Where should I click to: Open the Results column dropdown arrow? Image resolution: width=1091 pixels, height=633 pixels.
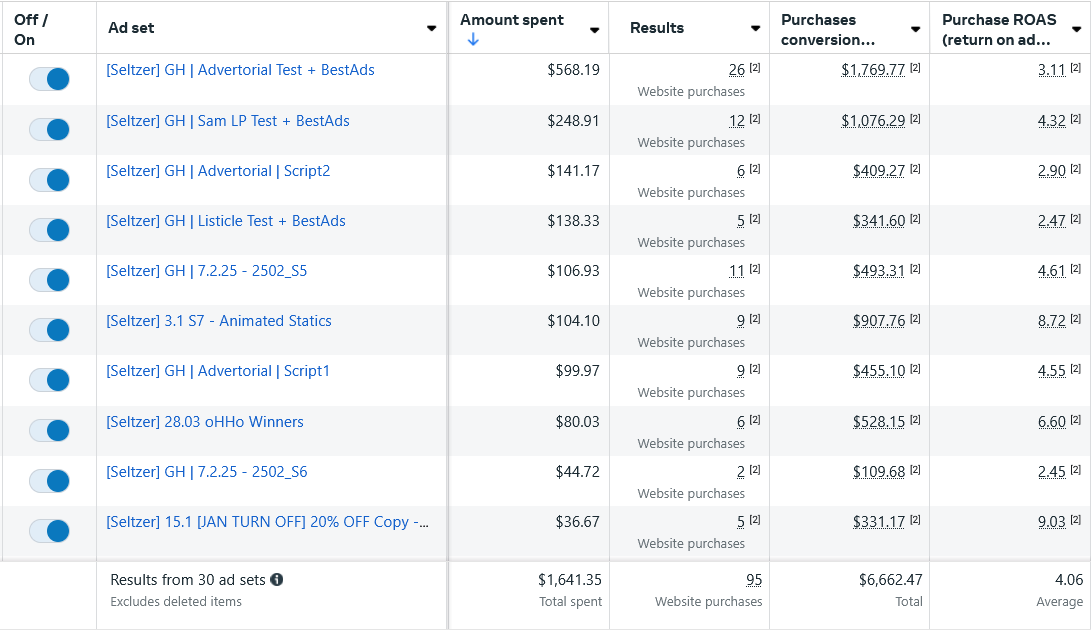755,29
